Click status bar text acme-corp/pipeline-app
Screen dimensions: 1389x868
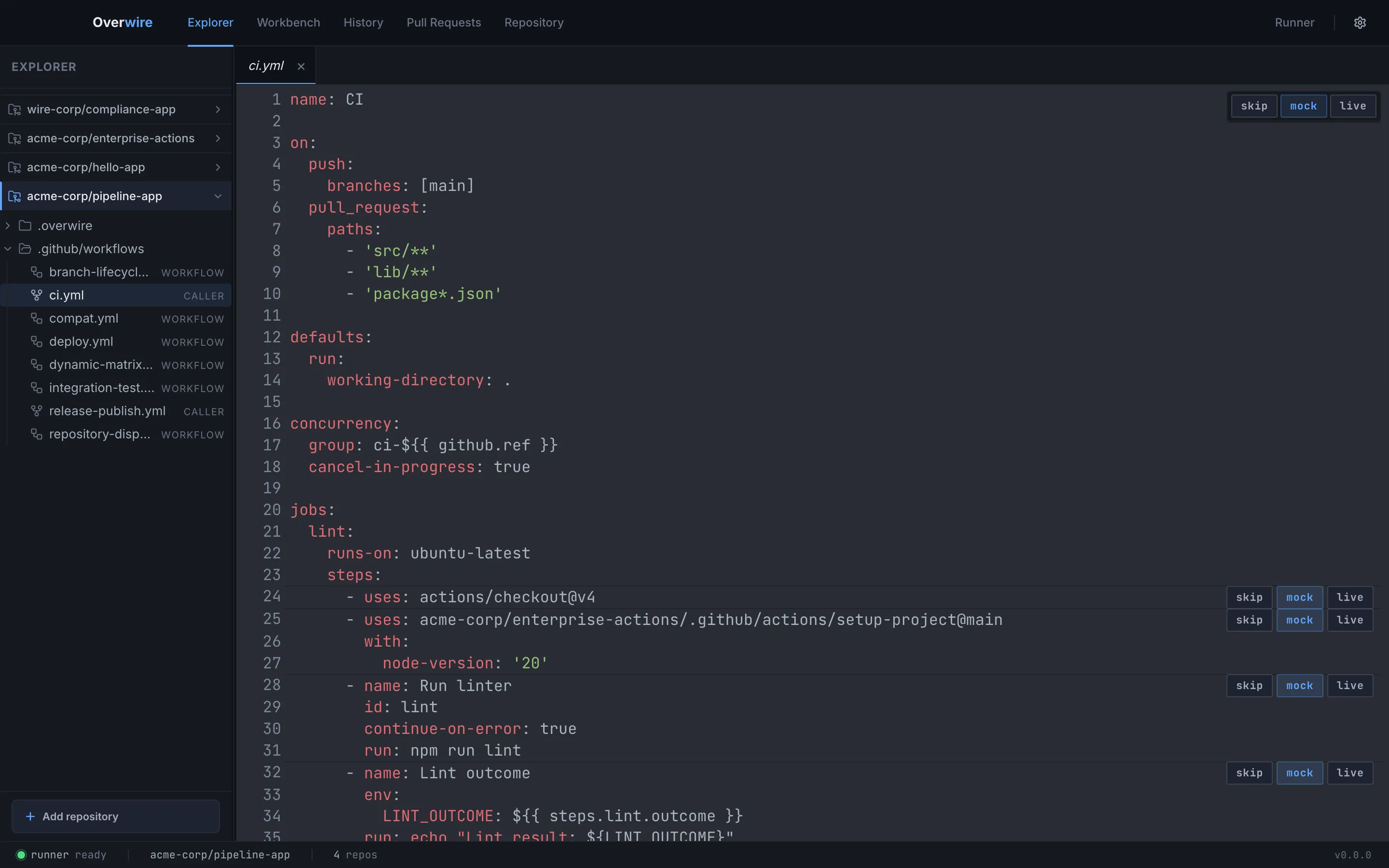coord(220,855)
